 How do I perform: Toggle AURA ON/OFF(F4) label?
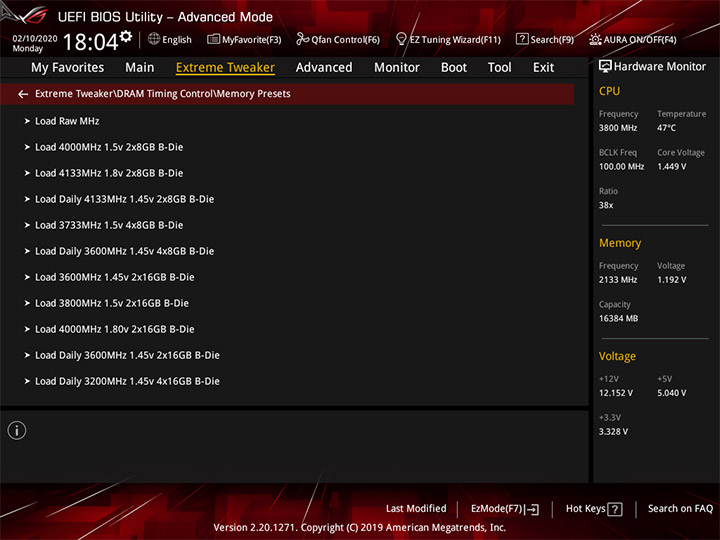tap(640, 40)
